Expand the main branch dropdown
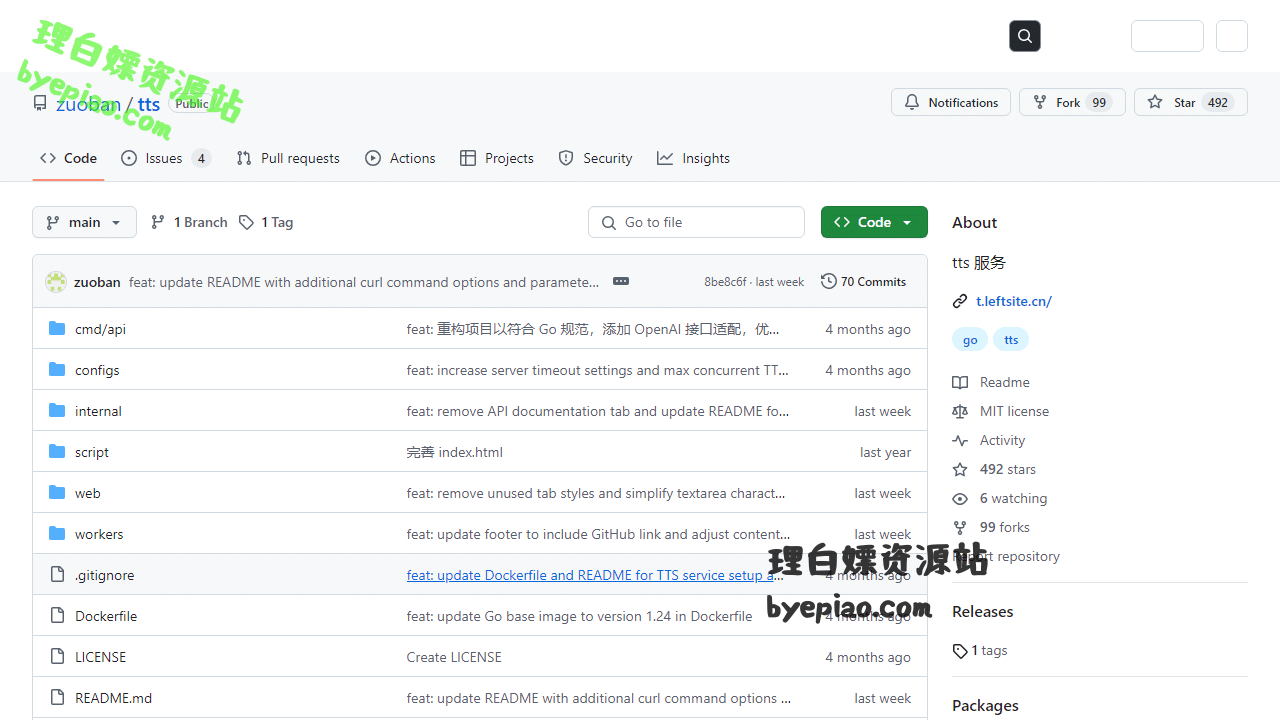The width and height of the screenshot is (1280, 720). (84, 222)
